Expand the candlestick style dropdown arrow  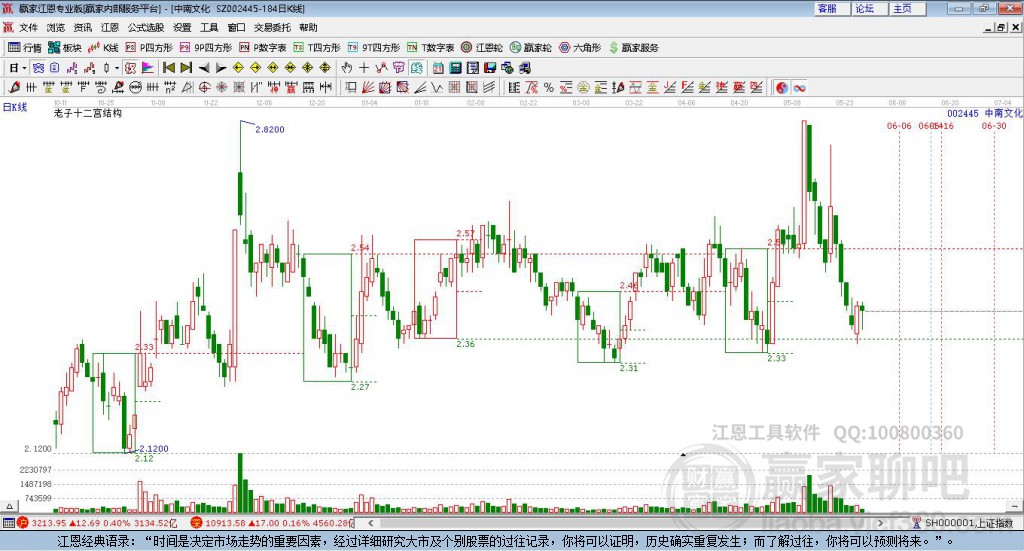(x=117, y=68)
